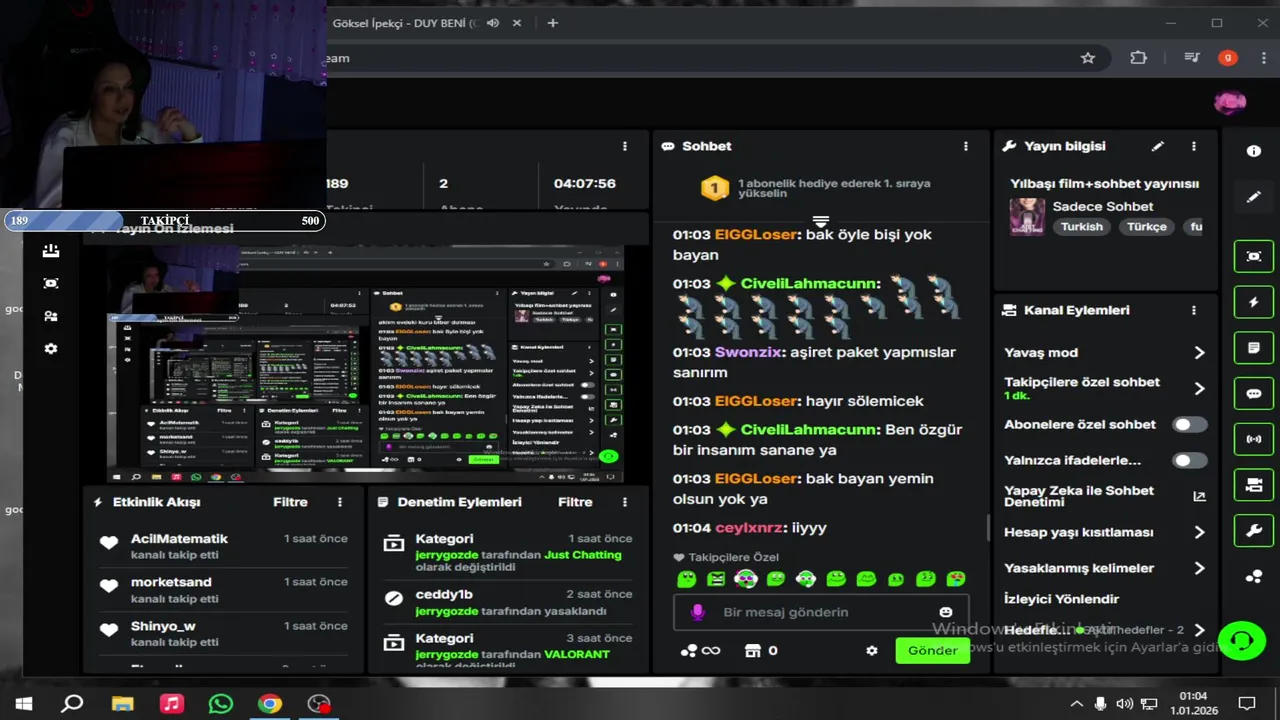The height and width of the screenshot is (720, 1280).
Task: Mute the Göksel İpekçi browser tab audio
Action: click(x=492, y=23)
